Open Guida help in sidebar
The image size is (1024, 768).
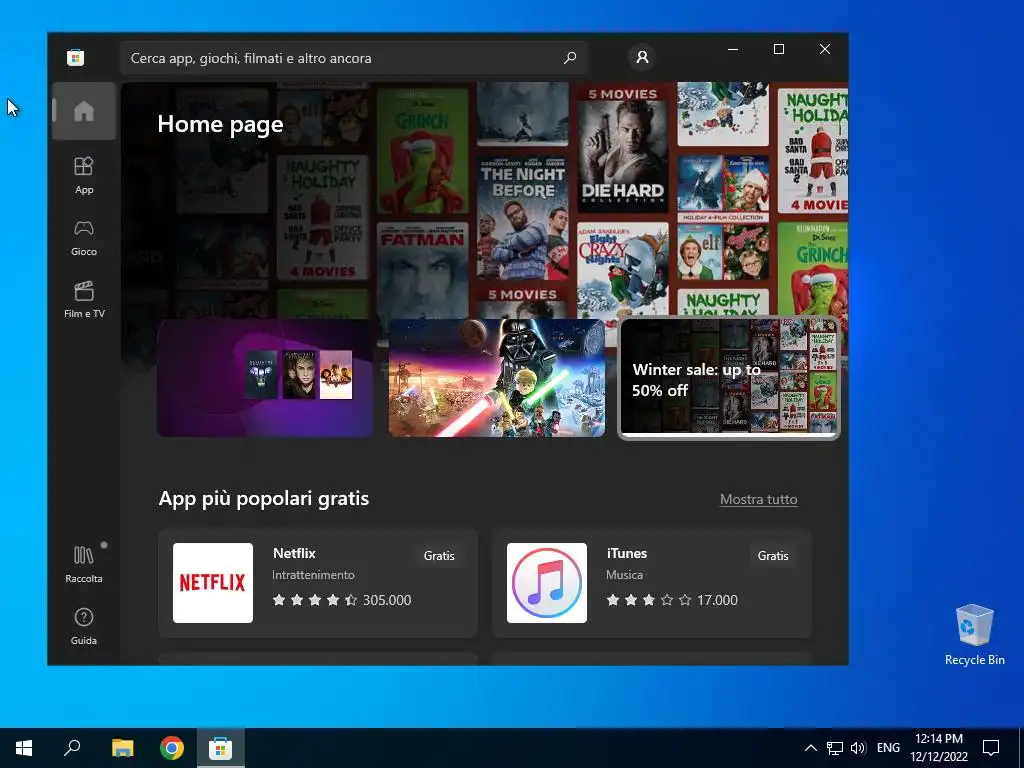tap(84, 626)
